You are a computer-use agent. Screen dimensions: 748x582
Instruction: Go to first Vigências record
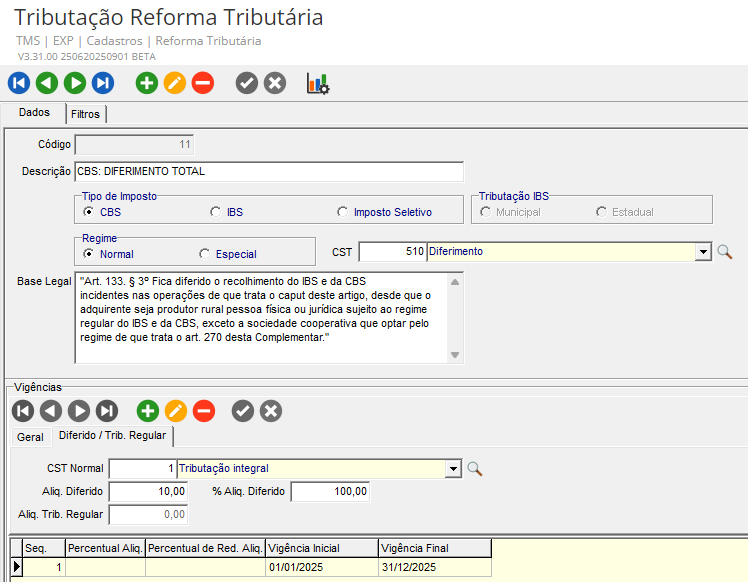(23, 411)
